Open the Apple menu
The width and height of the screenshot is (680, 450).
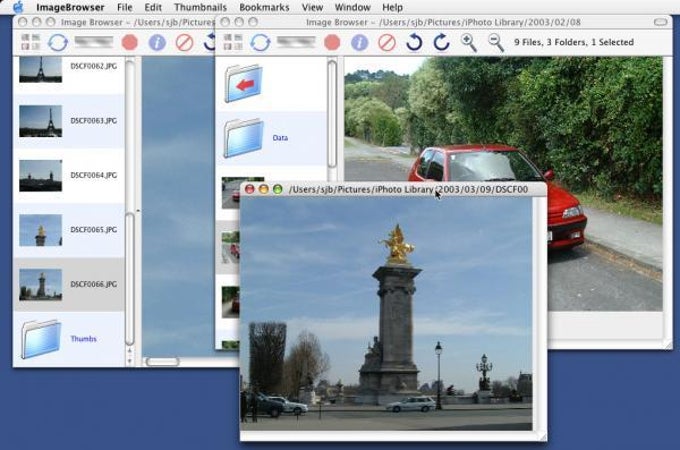pos(18,7)
